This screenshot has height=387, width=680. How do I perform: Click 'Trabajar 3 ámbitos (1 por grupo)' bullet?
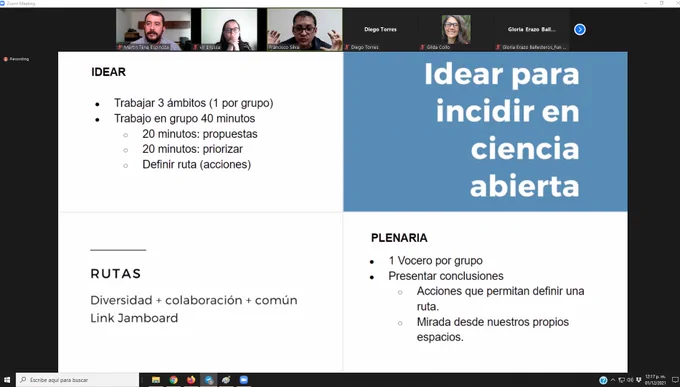pos(193,103)
